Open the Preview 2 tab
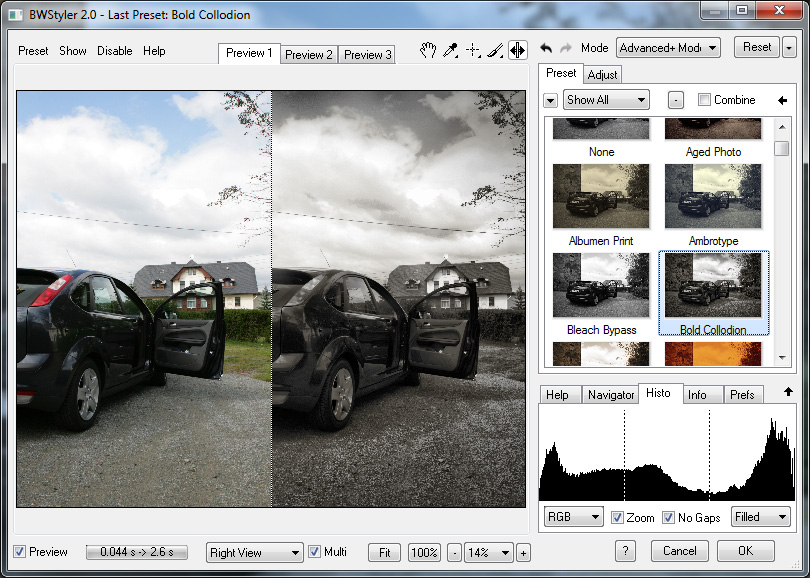This screenshot has height=578, width=810. point(309,55)
